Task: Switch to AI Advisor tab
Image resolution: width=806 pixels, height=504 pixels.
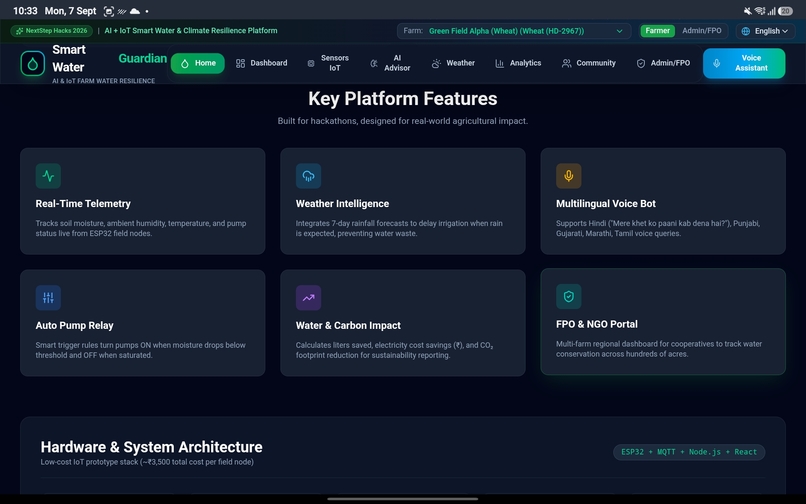Action: pos(390,63)
